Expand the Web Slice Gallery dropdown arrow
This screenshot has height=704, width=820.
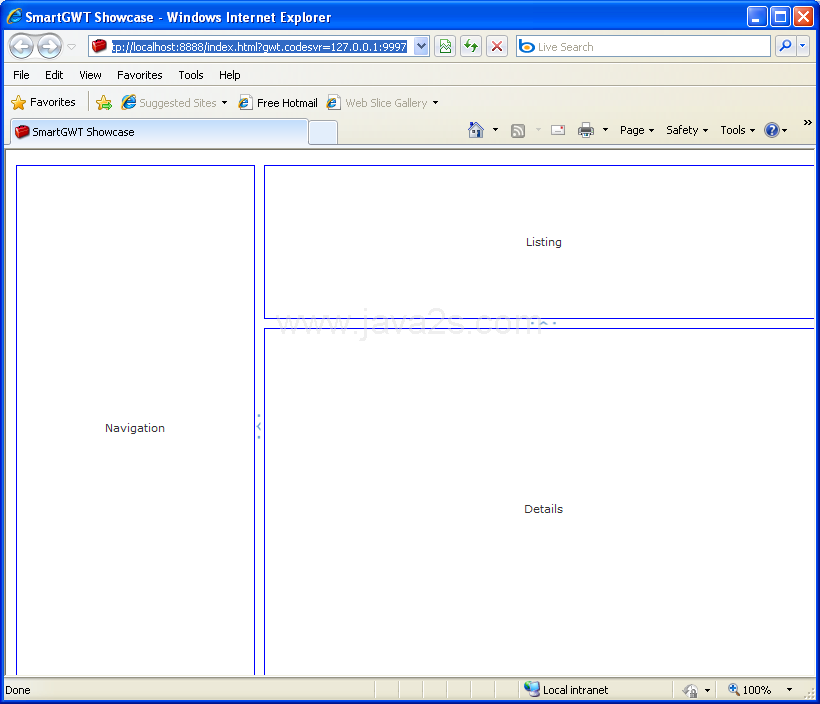click(x=435, y=103)
